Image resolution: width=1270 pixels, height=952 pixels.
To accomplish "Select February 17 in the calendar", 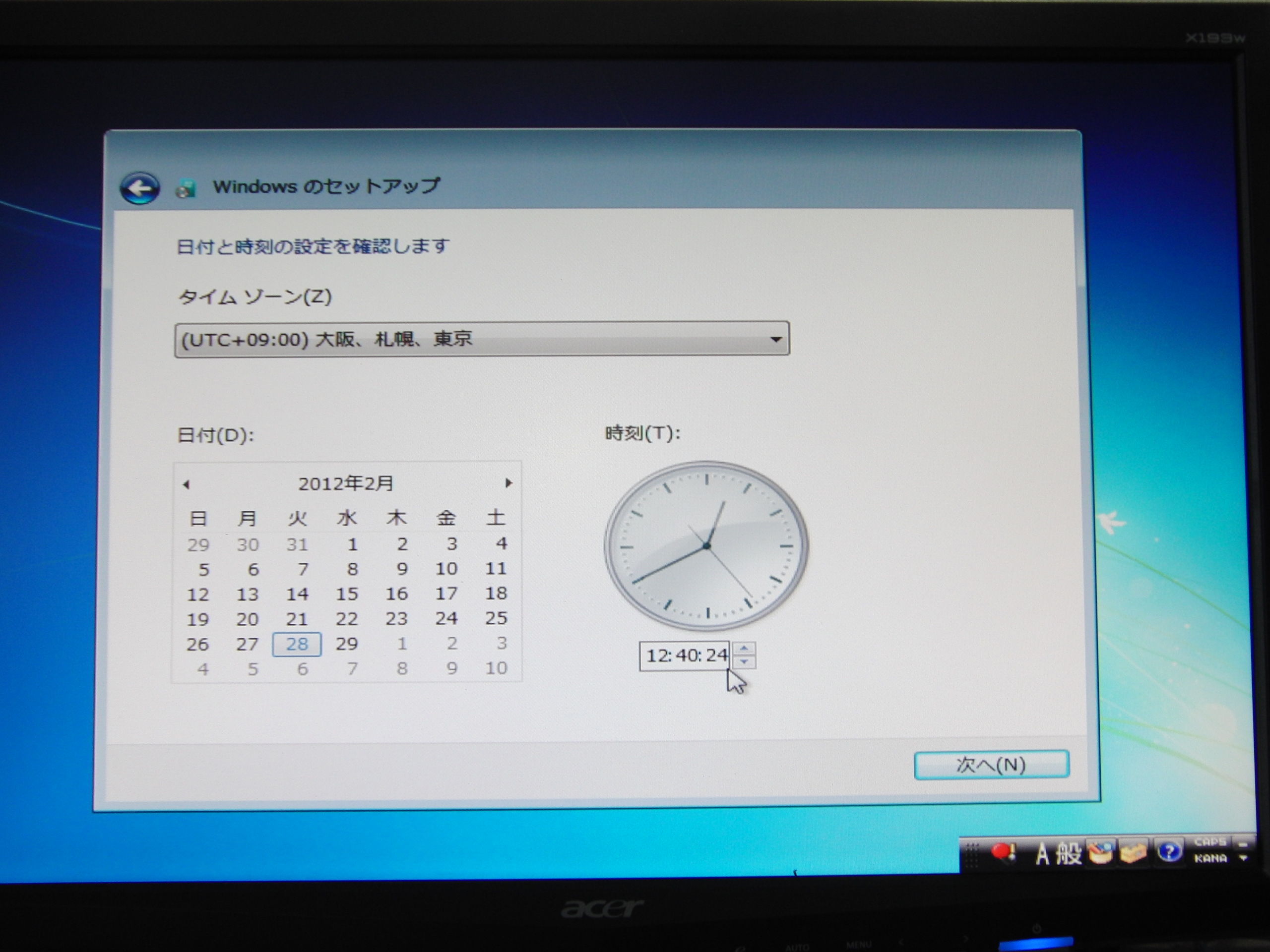I will click(x=446, y=594).
